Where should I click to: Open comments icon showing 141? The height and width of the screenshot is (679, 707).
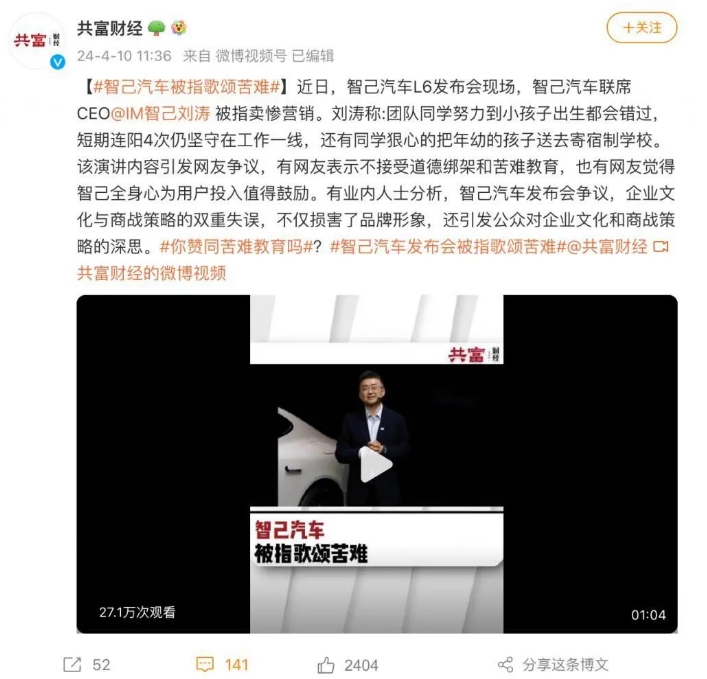[x=205, y=664]
